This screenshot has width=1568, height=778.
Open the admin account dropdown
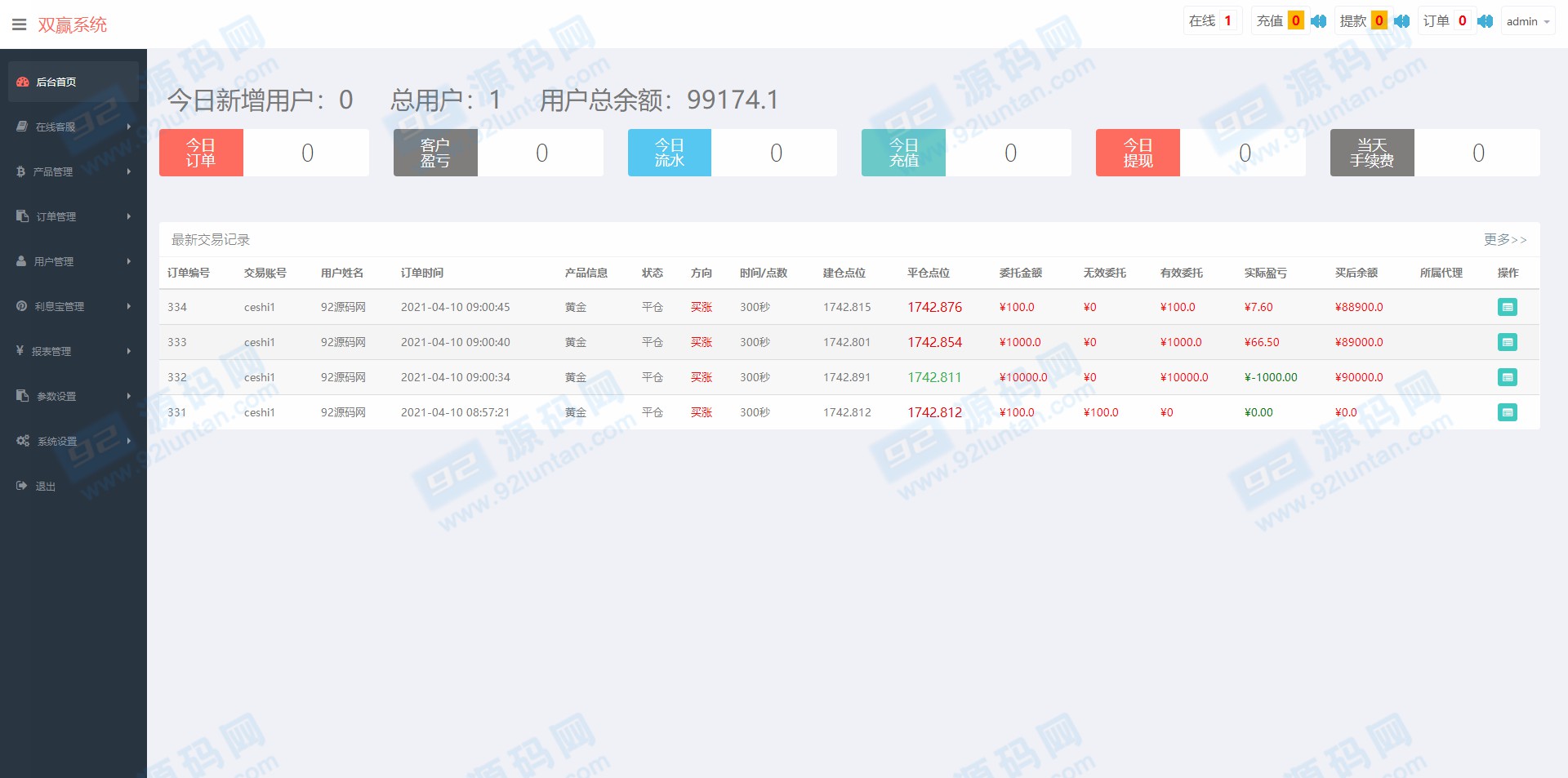coord(1528,21)
